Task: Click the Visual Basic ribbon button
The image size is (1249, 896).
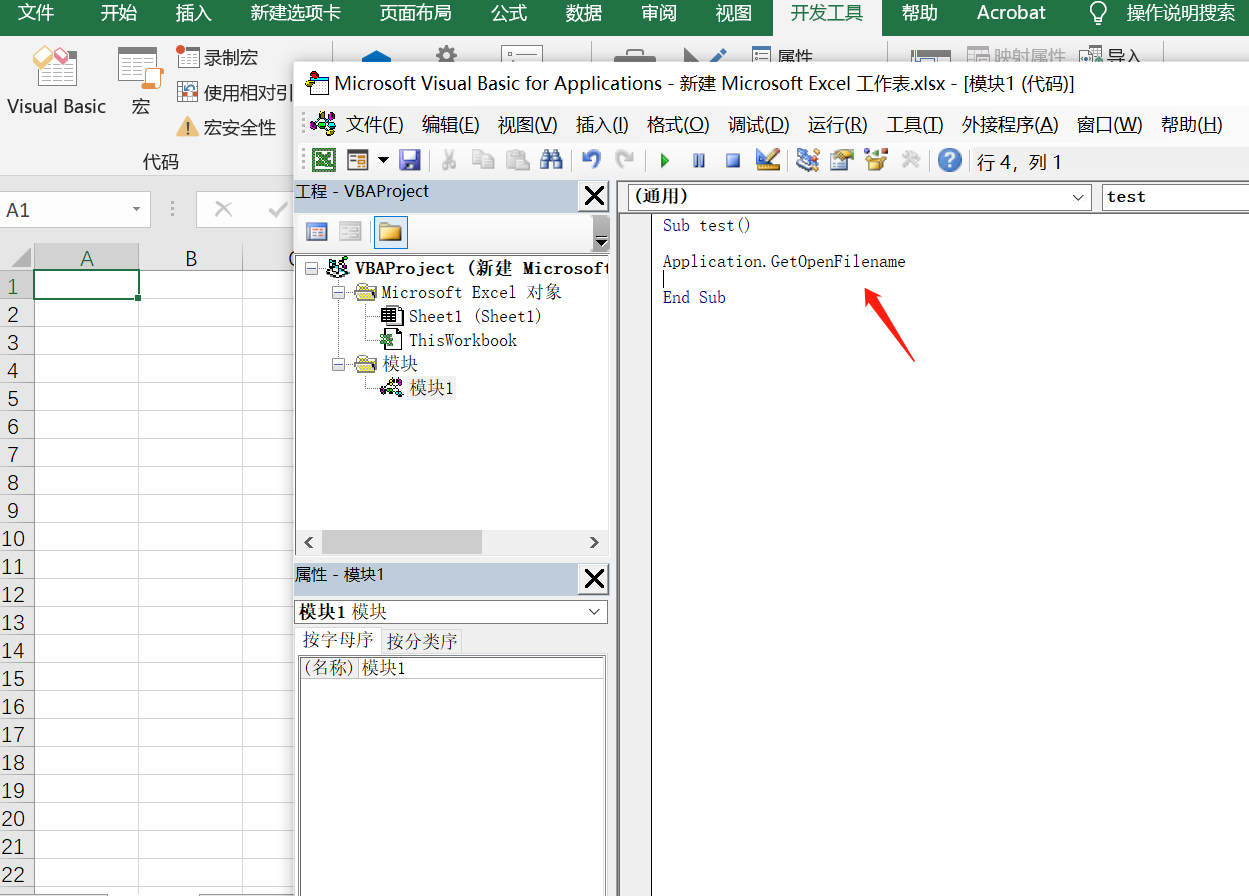Action: click(x=56, y=80)
